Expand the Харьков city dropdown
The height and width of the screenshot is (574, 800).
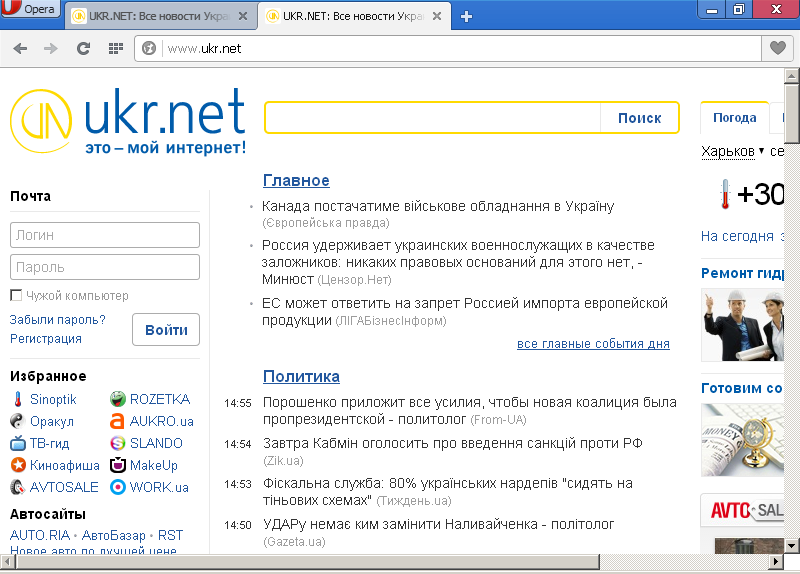tap(732, 152)
